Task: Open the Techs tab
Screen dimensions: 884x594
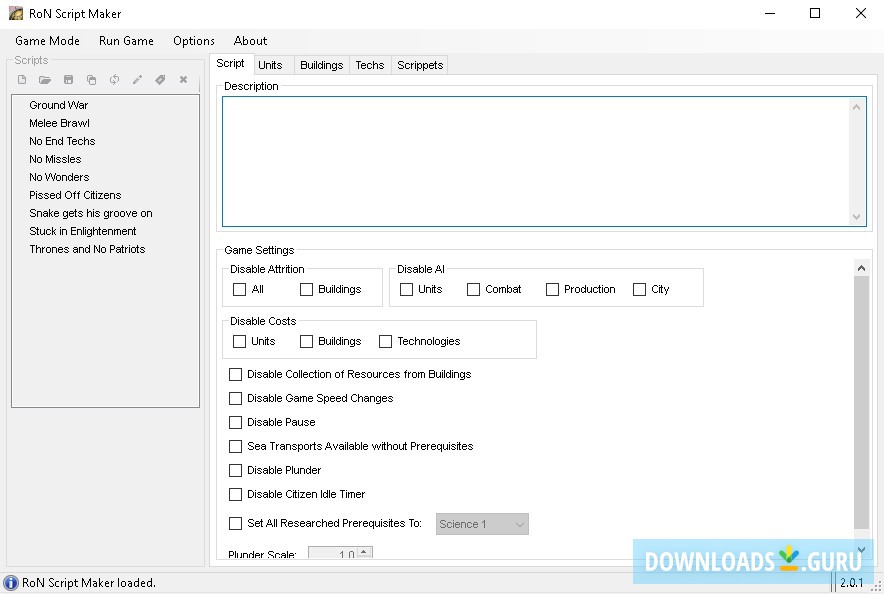Action: click(x=369, y=65)
